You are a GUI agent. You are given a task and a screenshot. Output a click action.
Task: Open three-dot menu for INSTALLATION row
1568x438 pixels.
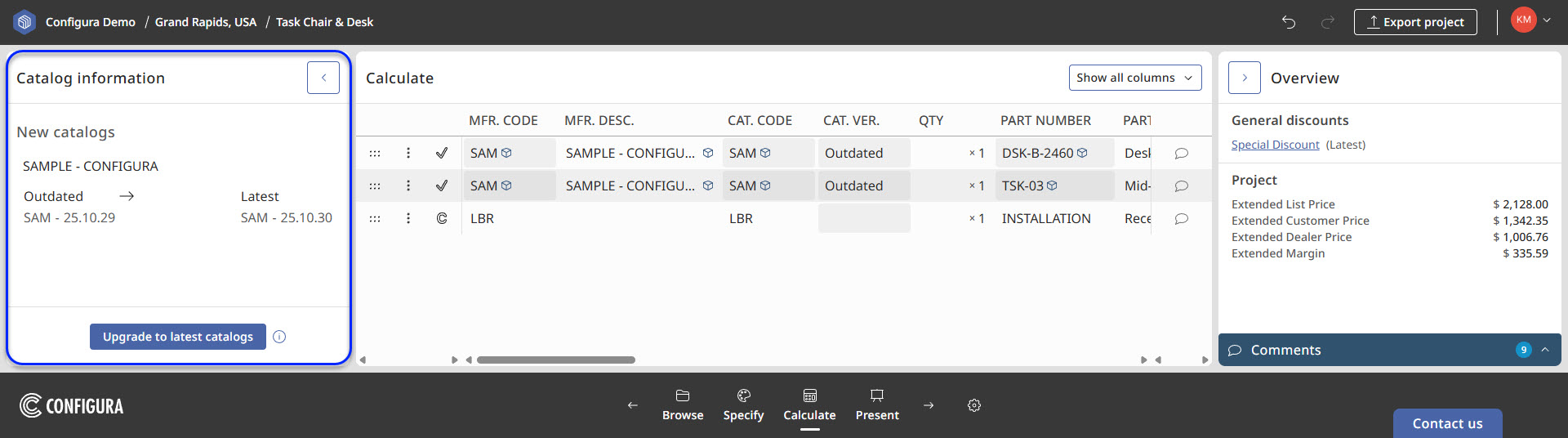[408, 218]
